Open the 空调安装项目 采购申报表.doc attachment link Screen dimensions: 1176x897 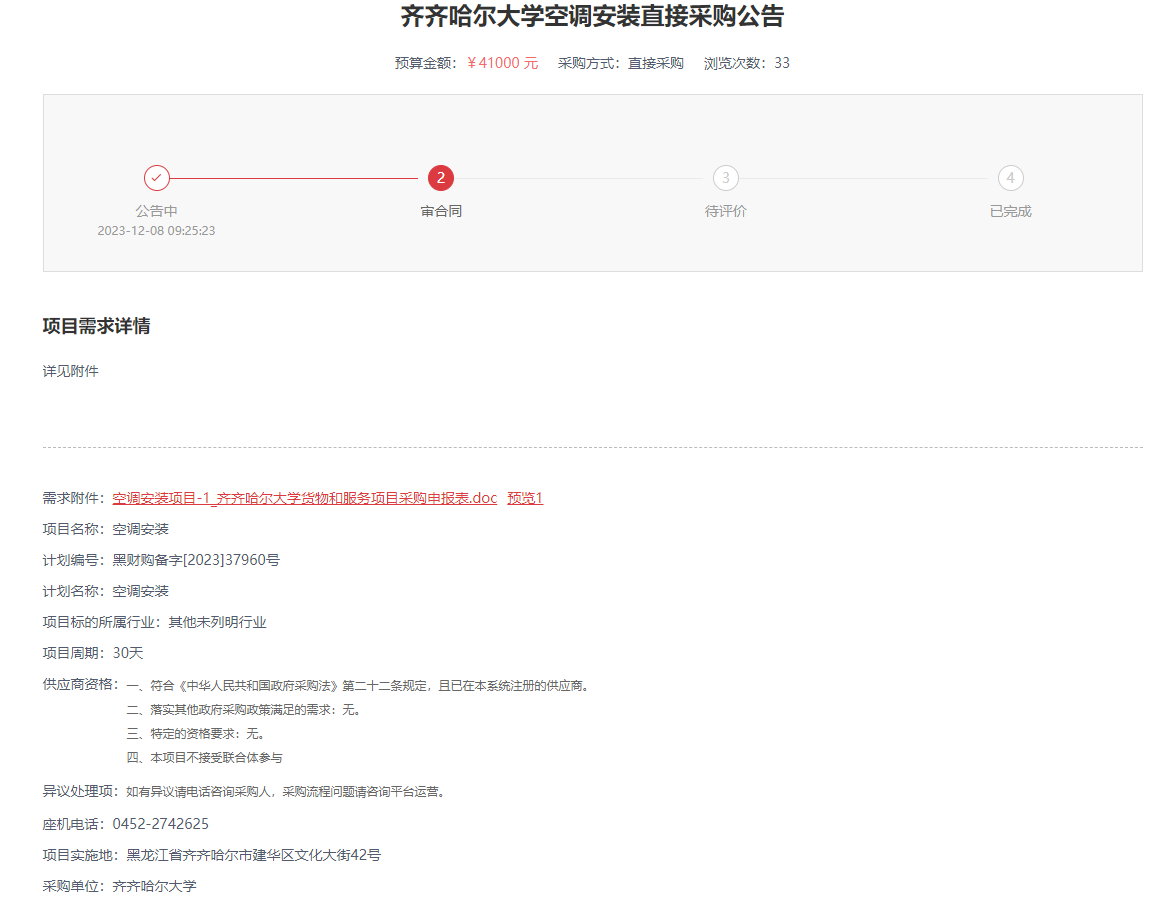click(304, 498)
